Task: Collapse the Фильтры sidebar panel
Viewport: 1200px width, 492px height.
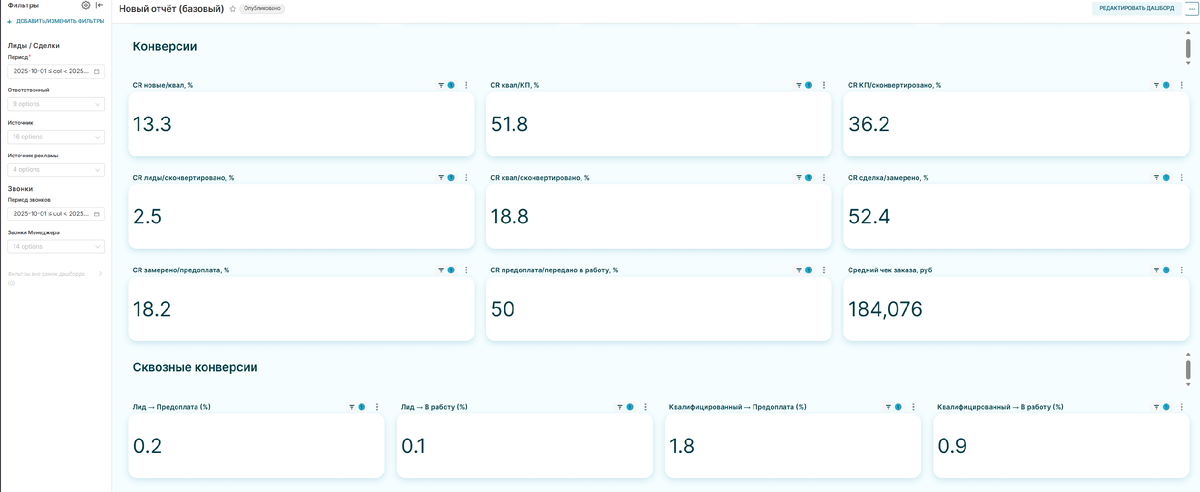Action: tap(100, 5)
